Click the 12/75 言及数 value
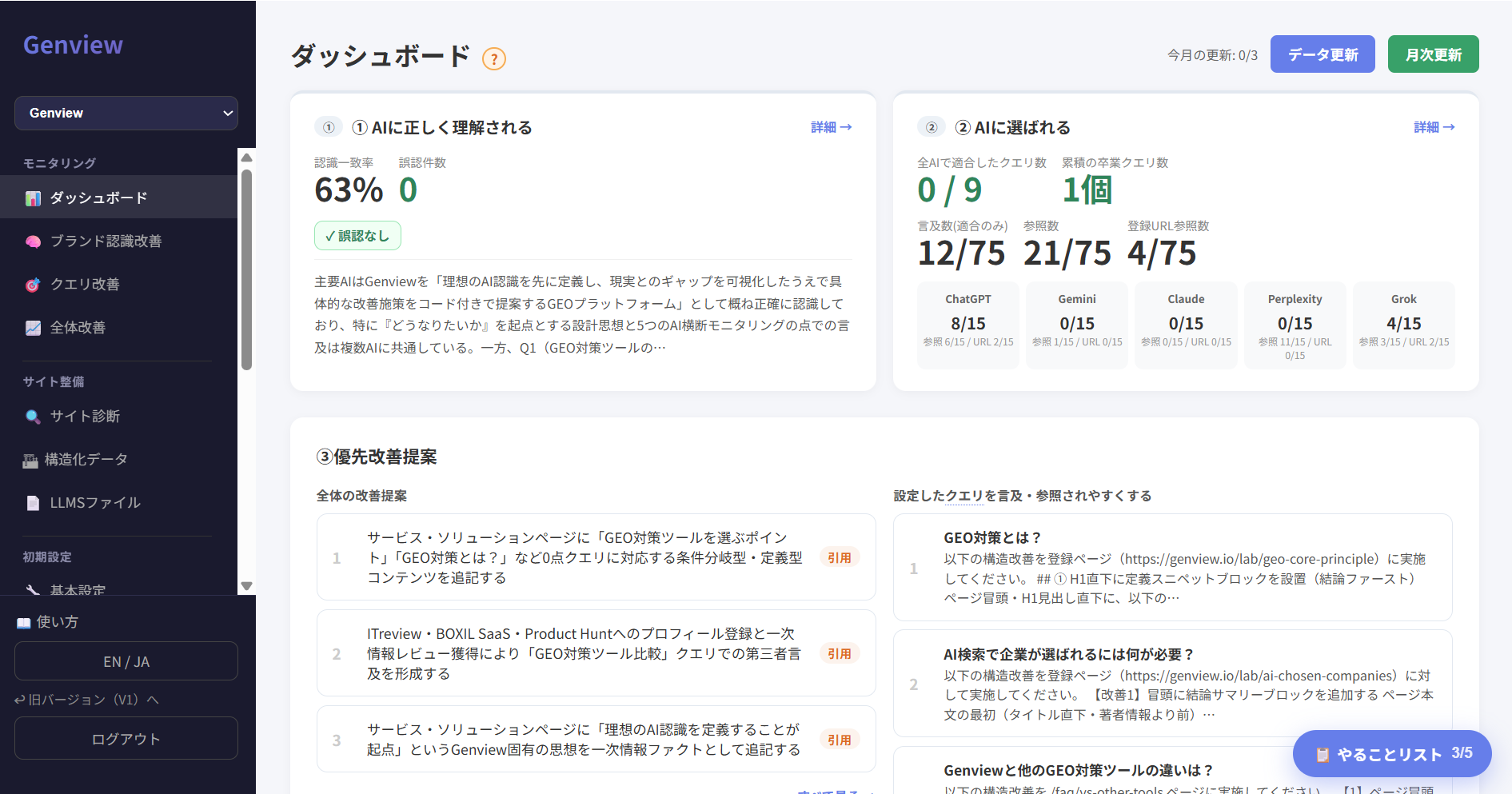 (961, 253)
